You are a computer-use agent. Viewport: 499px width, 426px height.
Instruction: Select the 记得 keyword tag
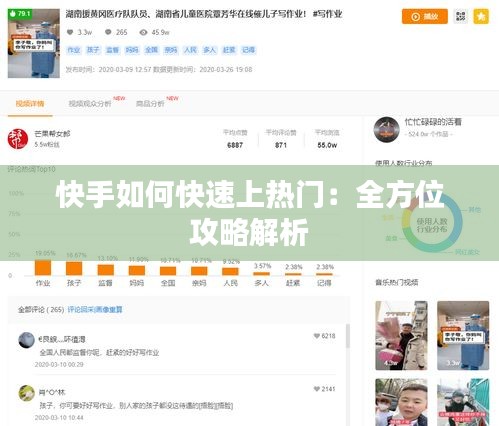pyautogui.click(x=249, y=50)
